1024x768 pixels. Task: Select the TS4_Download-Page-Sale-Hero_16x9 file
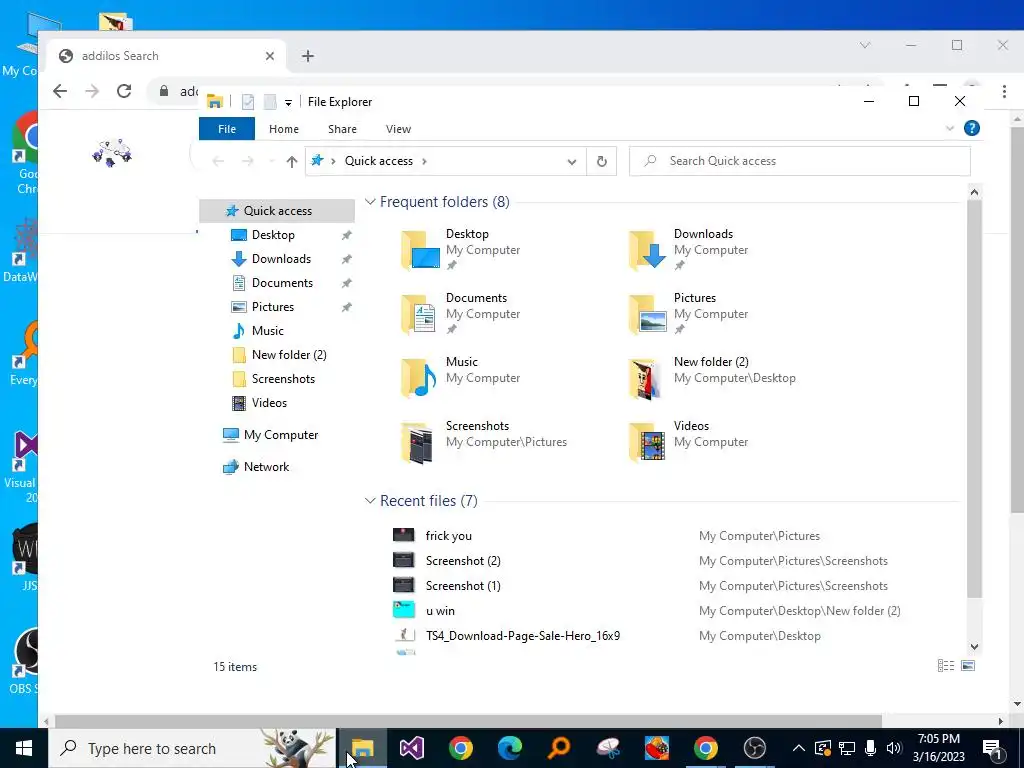[522, 635]
